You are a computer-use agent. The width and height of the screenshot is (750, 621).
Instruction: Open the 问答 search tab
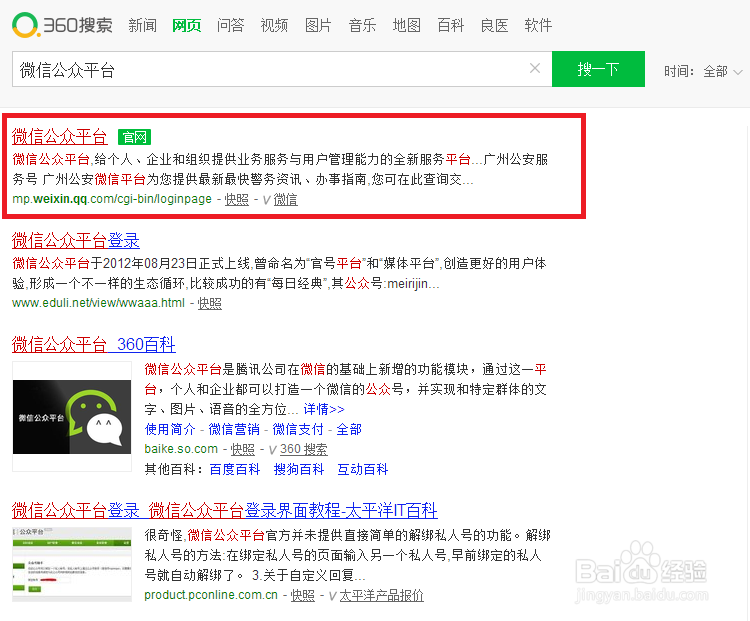coord(231,25)
